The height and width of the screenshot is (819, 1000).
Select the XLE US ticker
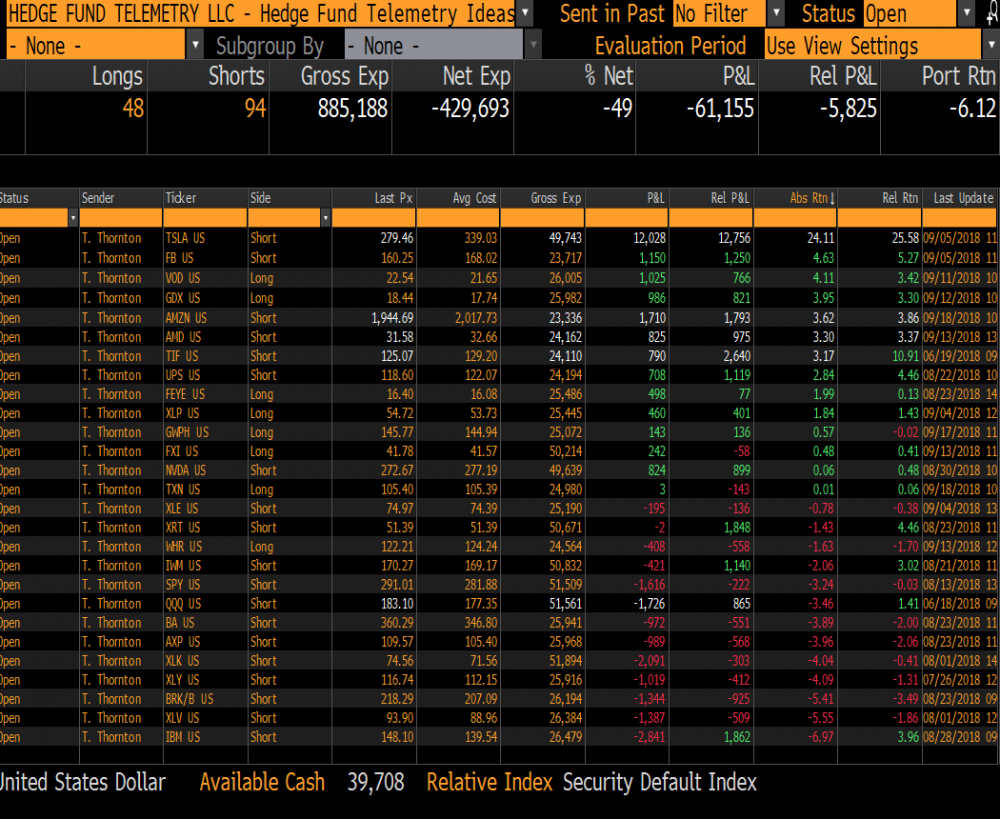(182, 508)
